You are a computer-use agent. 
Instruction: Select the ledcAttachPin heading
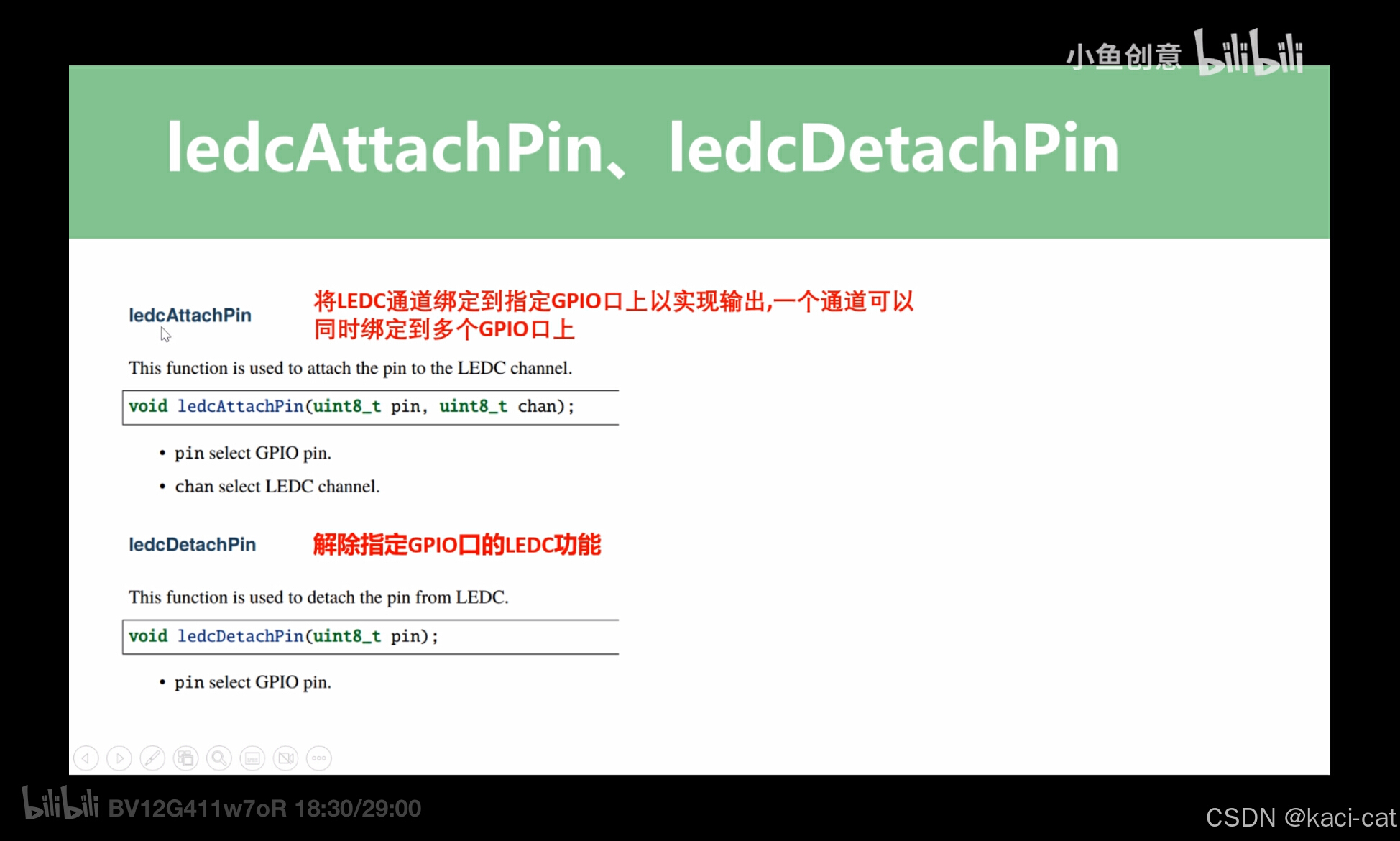click(x=189, y=314)
